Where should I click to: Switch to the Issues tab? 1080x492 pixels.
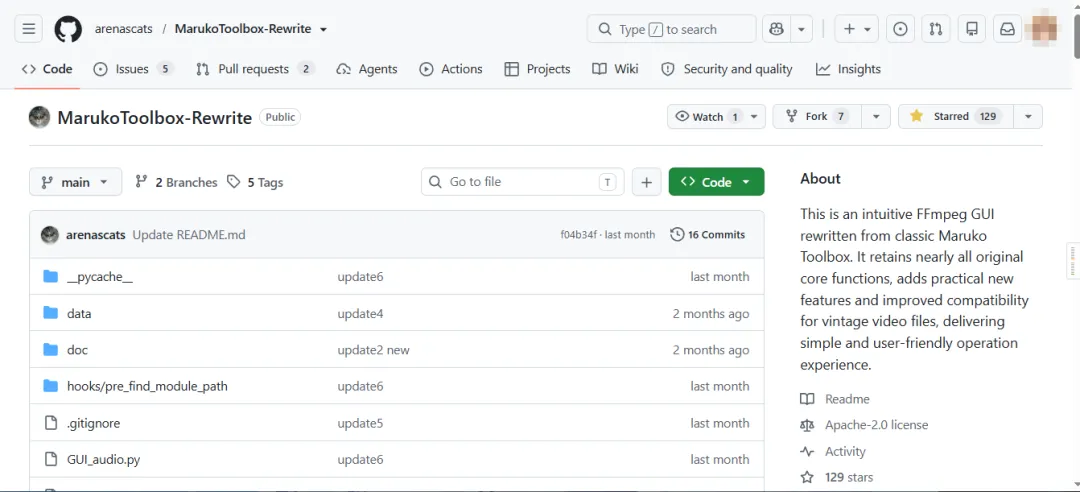pyautogui.click(x=134, y=69)
